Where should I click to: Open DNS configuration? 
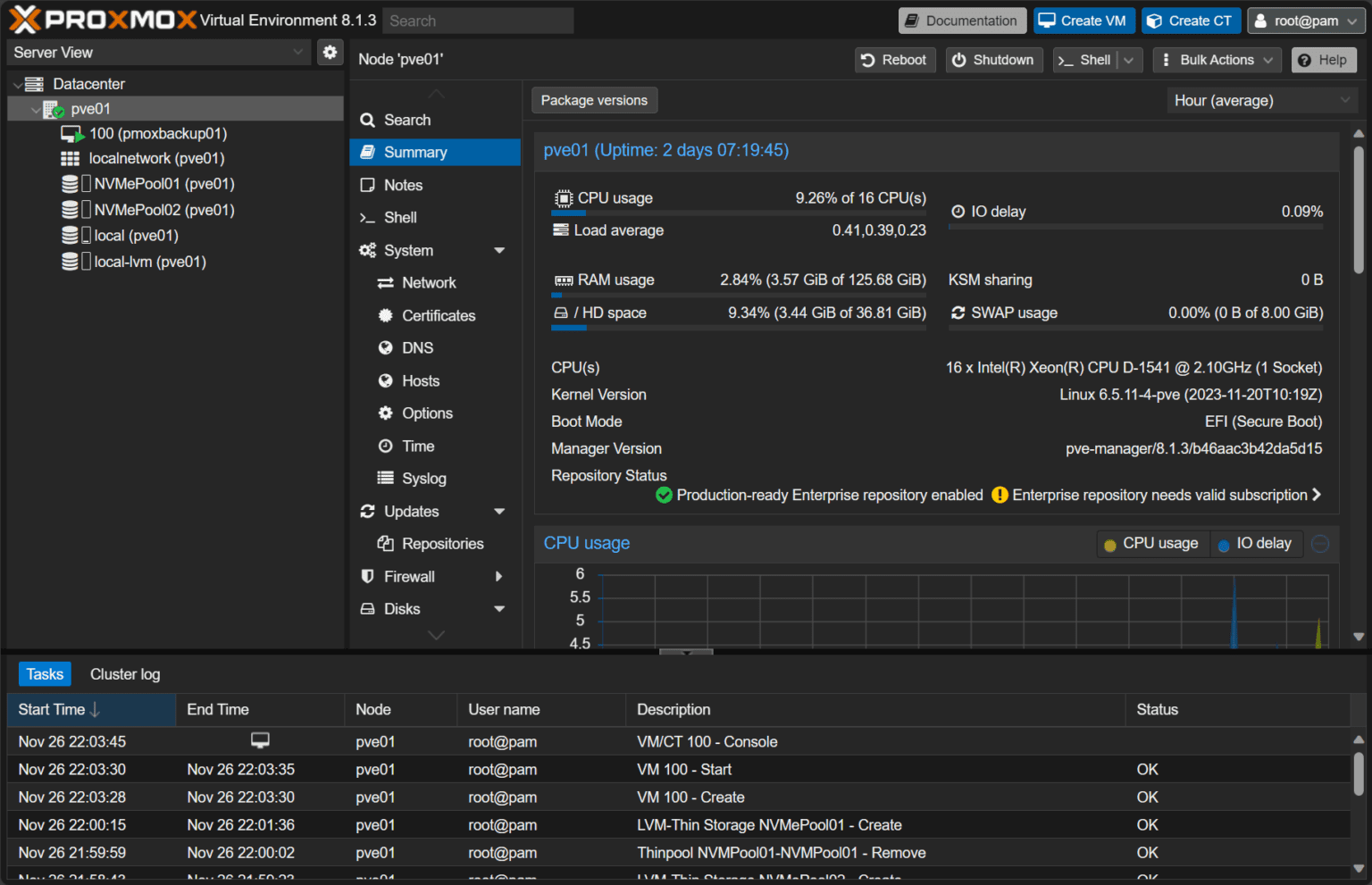416,347
